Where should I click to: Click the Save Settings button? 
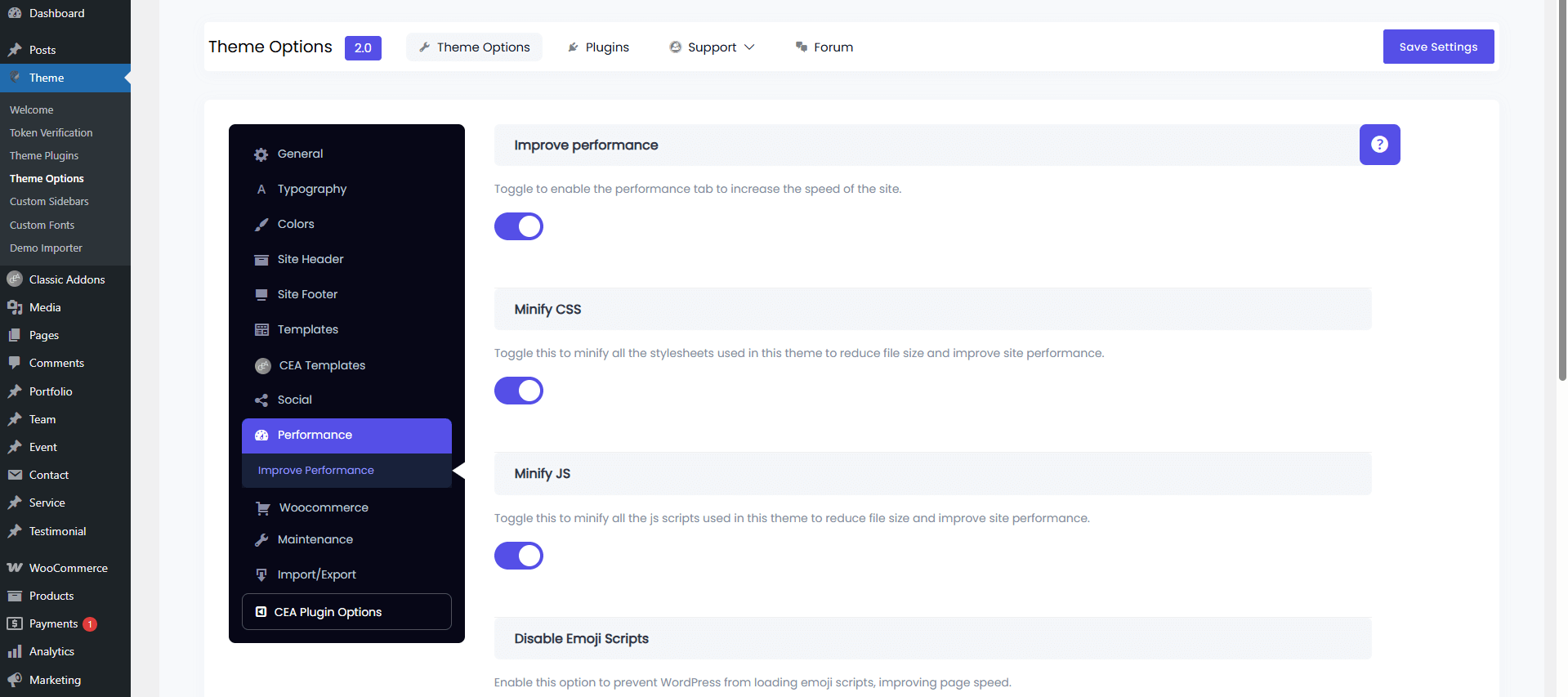point(1438,47)
